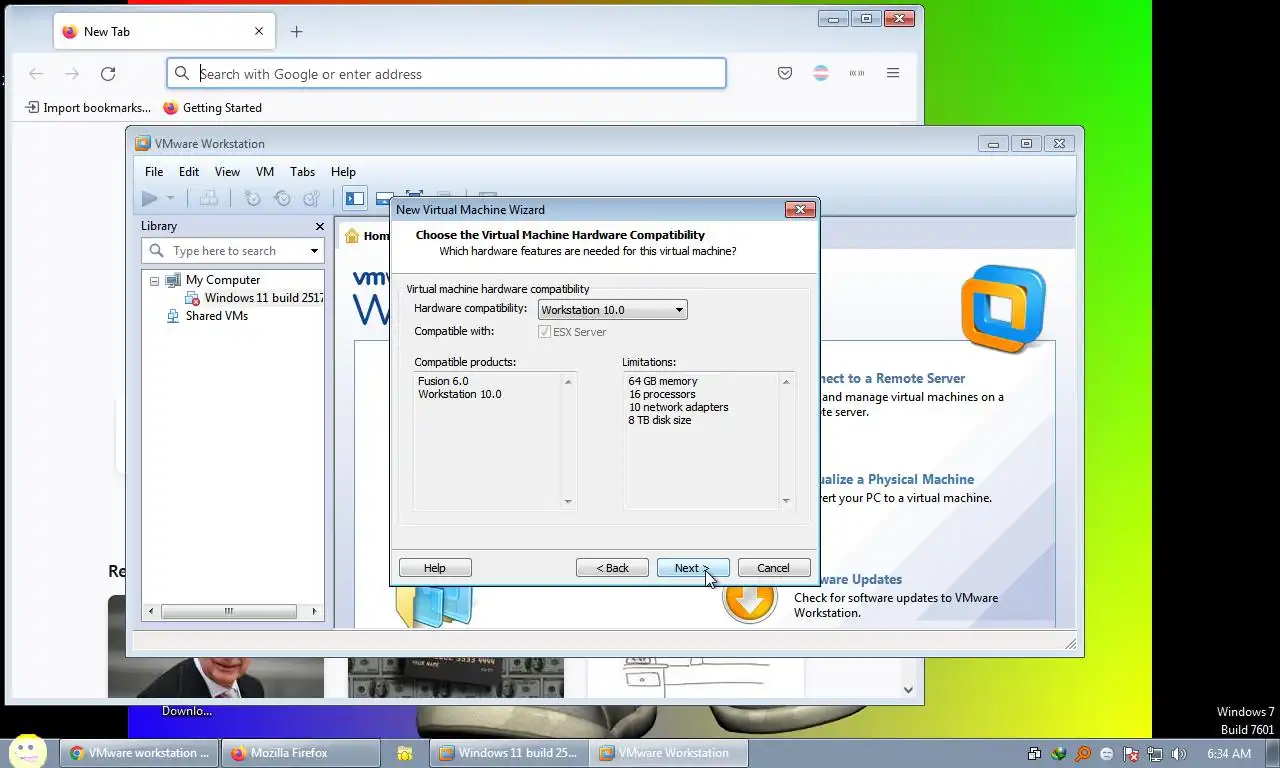1280x768 pixels.
Task: Click the Firefox address bar
Action: [x=446, y=74]
